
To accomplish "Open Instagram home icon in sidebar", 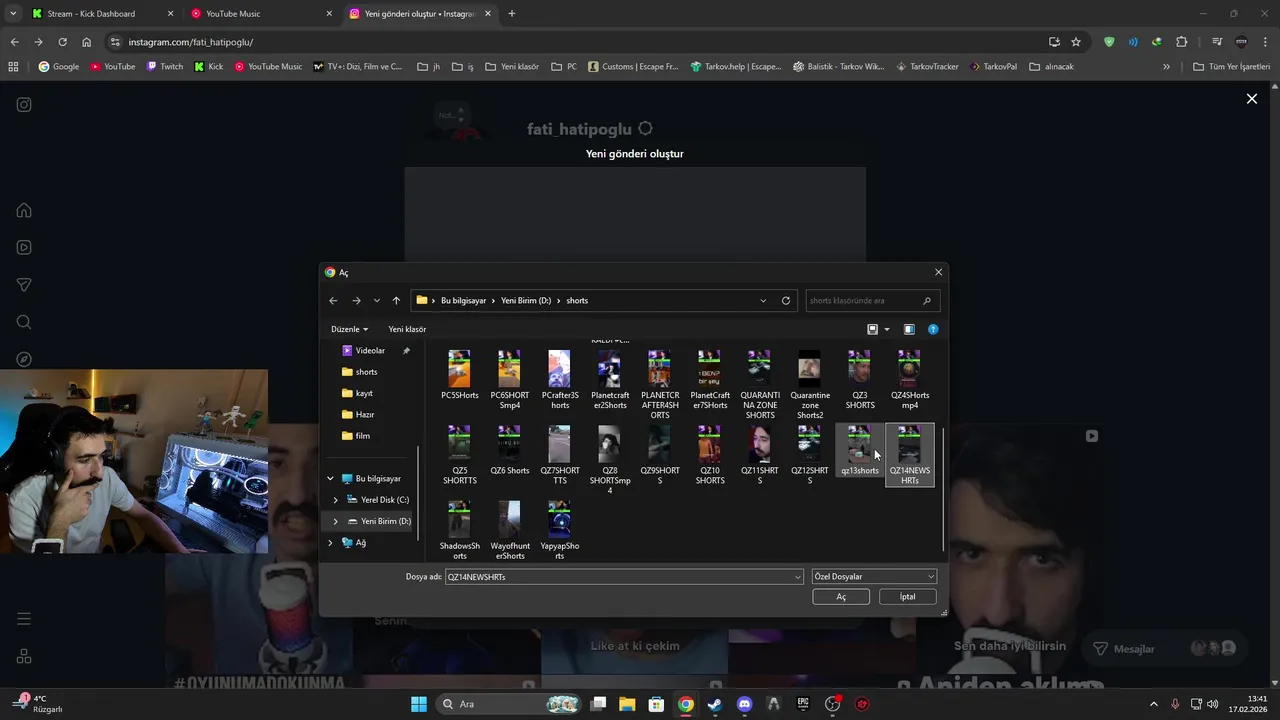I will point(24,210).
